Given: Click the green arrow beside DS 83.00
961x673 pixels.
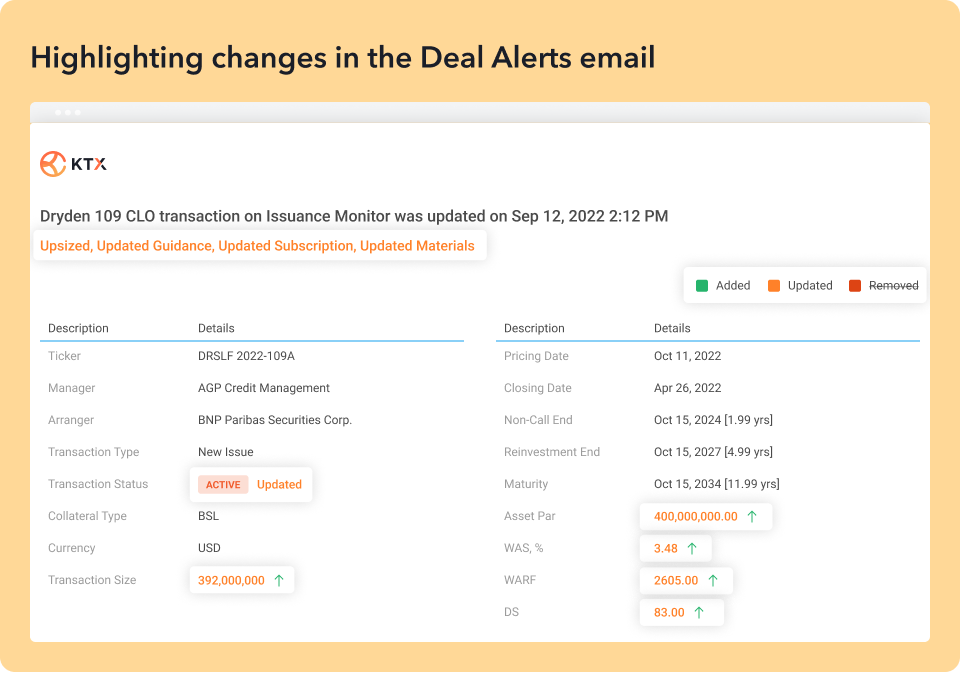Looking at the screenshot, I should tap(698, 612).
